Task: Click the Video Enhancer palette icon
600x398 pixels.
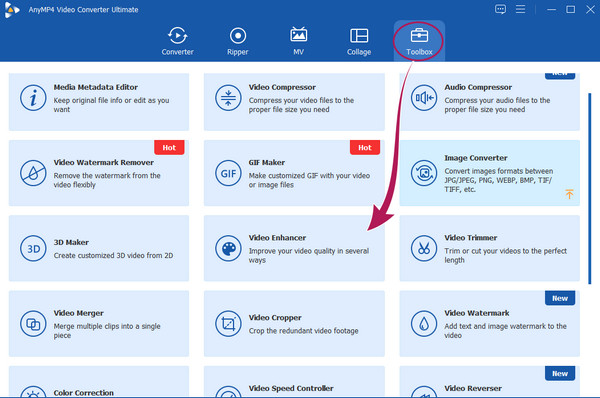Action: click(228, 248)
